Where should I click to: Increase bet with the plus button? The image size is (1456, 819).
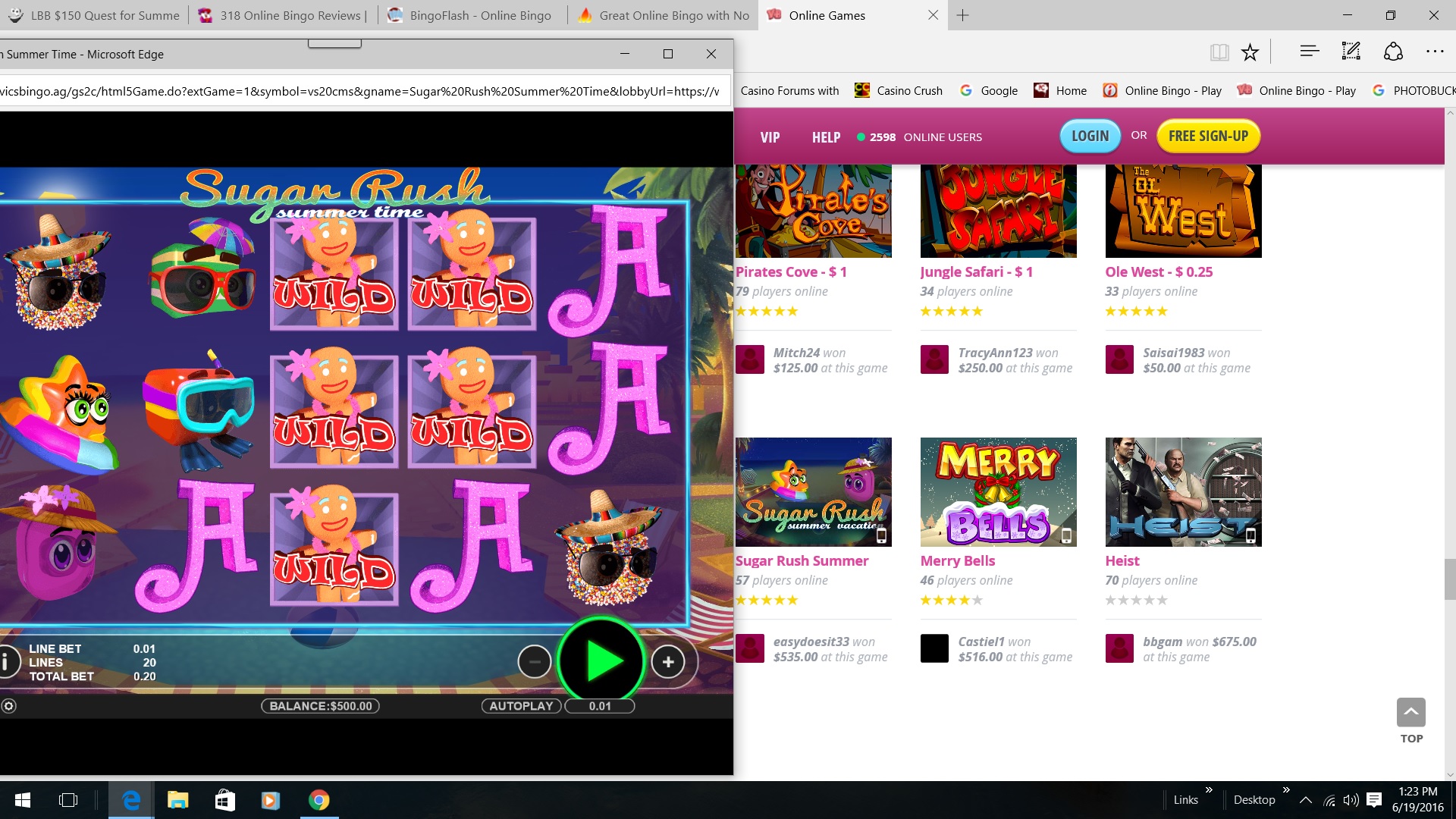pos(668,662)
